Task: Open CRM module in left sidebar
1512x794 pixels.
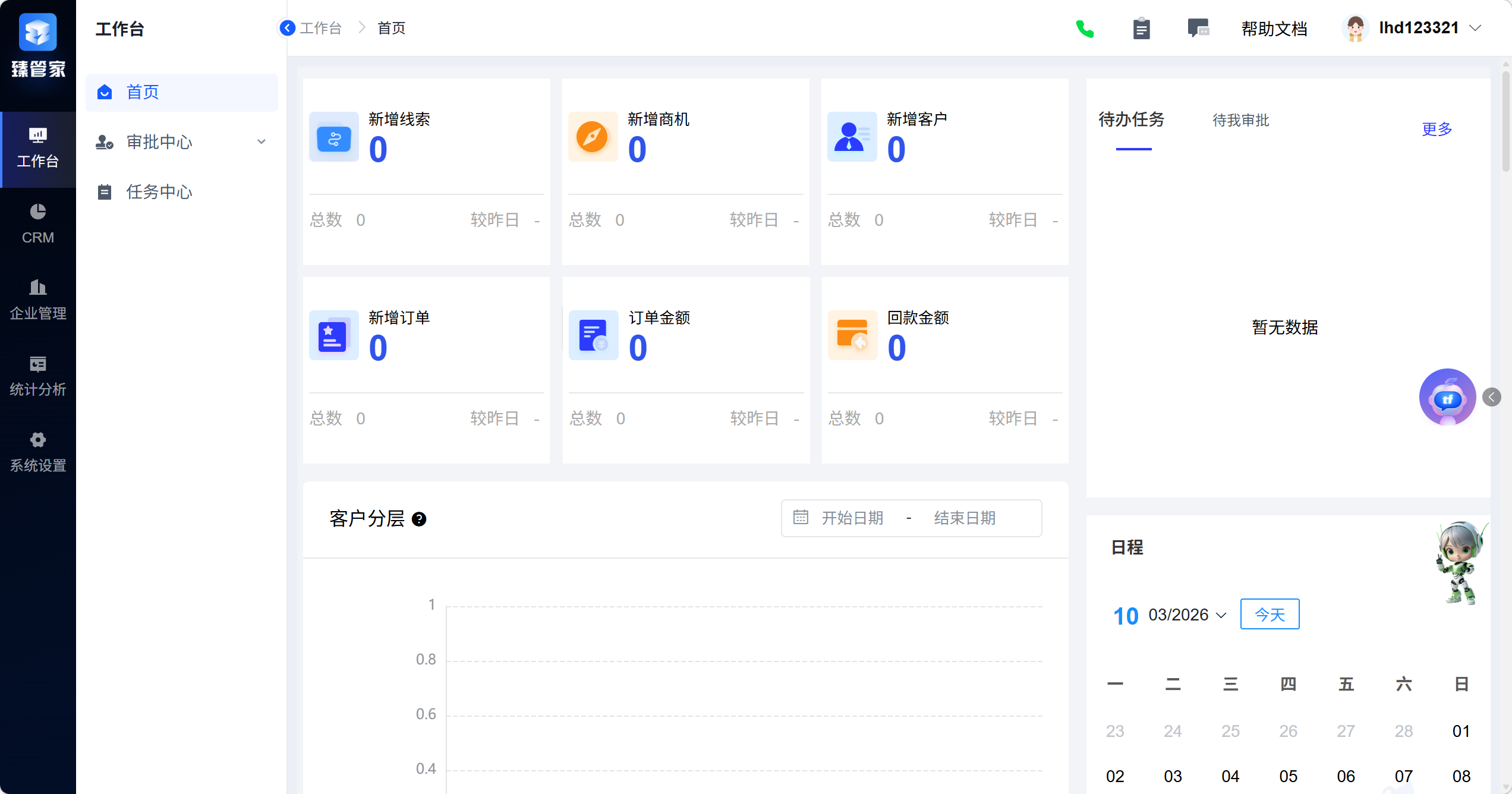Action: [37, 225]
